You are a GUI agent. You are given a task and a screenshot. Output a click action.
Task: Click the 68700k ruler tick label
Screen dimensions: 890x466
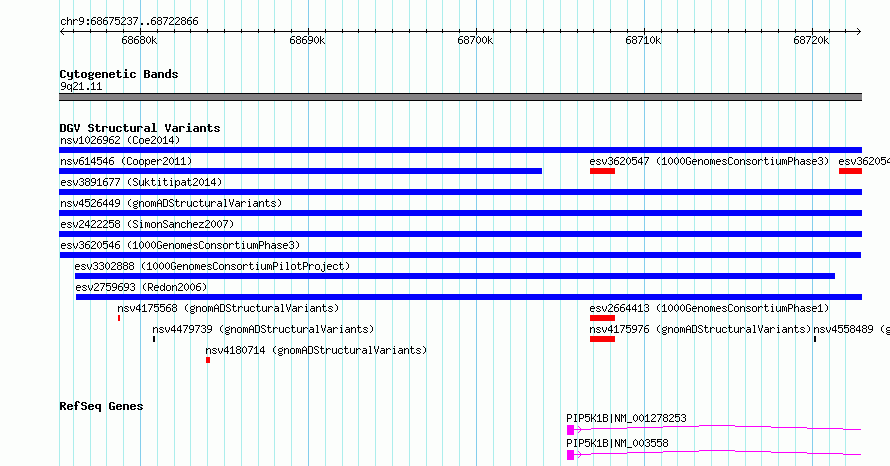475,41
